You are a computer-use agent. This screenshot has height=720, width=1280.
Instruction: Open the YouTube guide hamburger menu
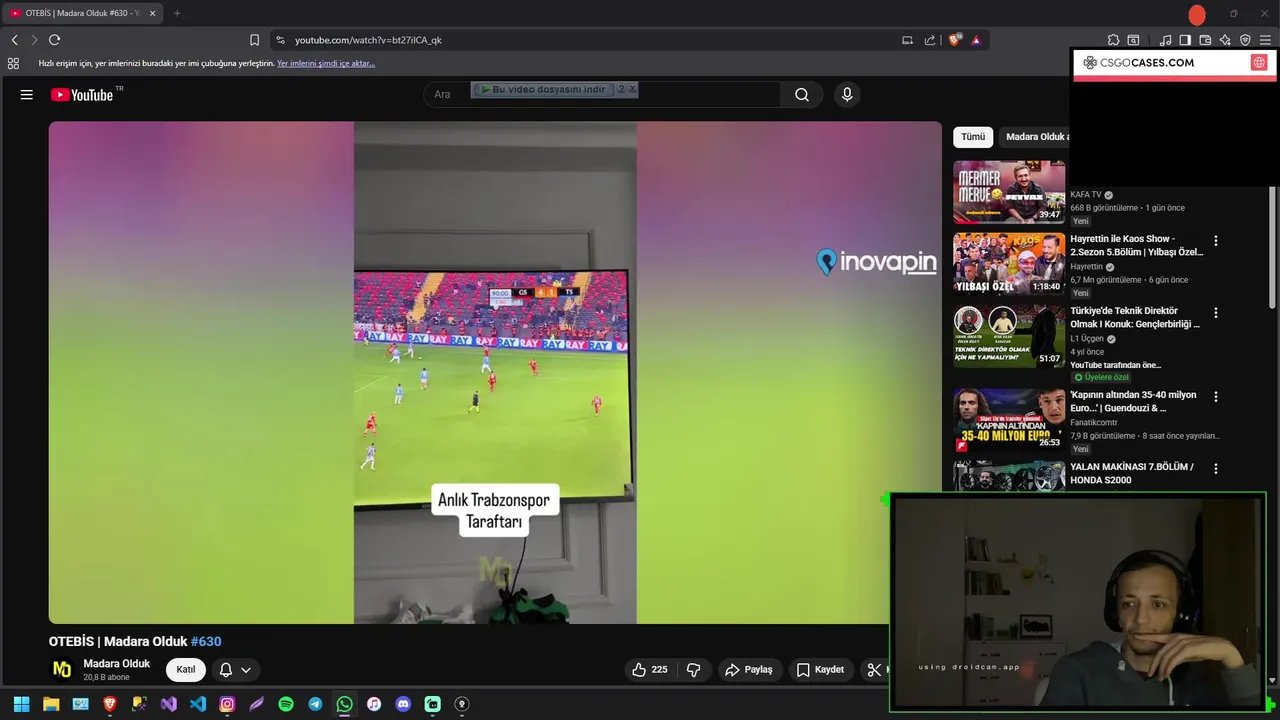[x=27, y=95]
